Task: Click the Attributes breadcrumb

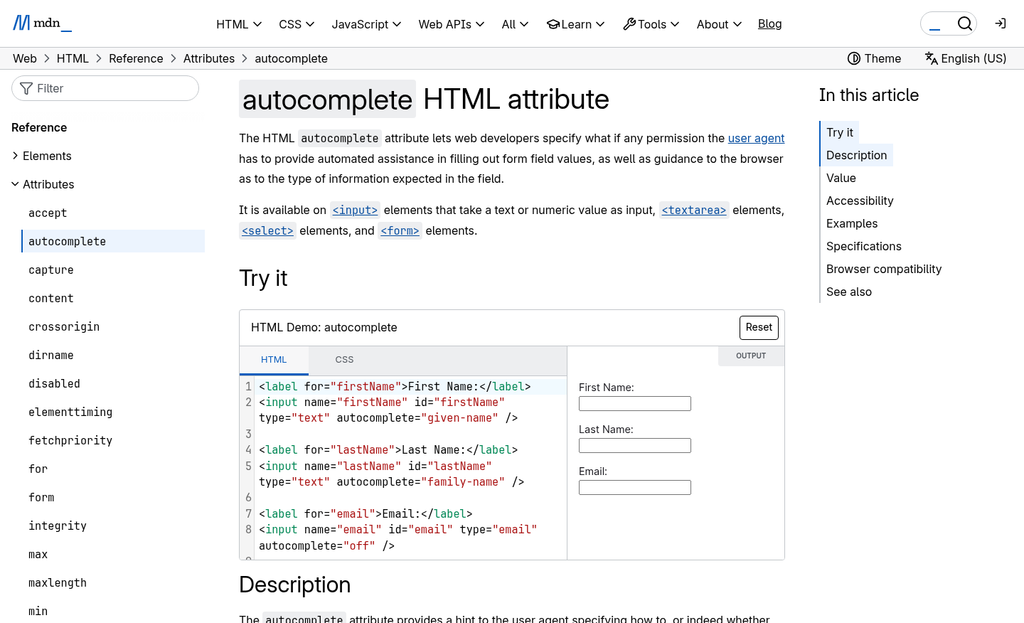Action: pyautogui.click(x=209, y=58)
